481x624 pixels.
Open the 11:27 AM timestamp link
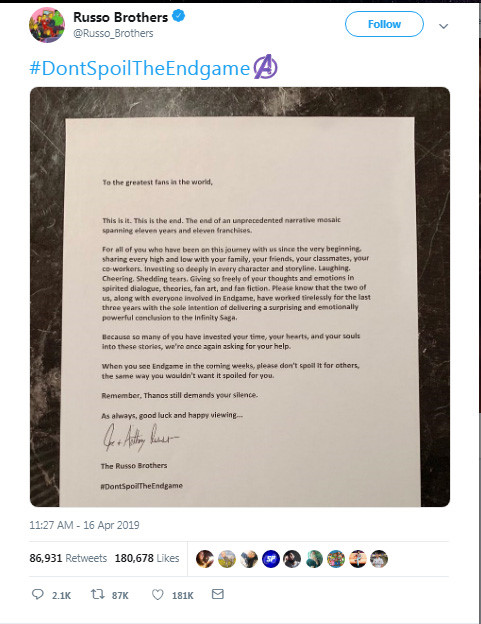[x=84, y=525]
